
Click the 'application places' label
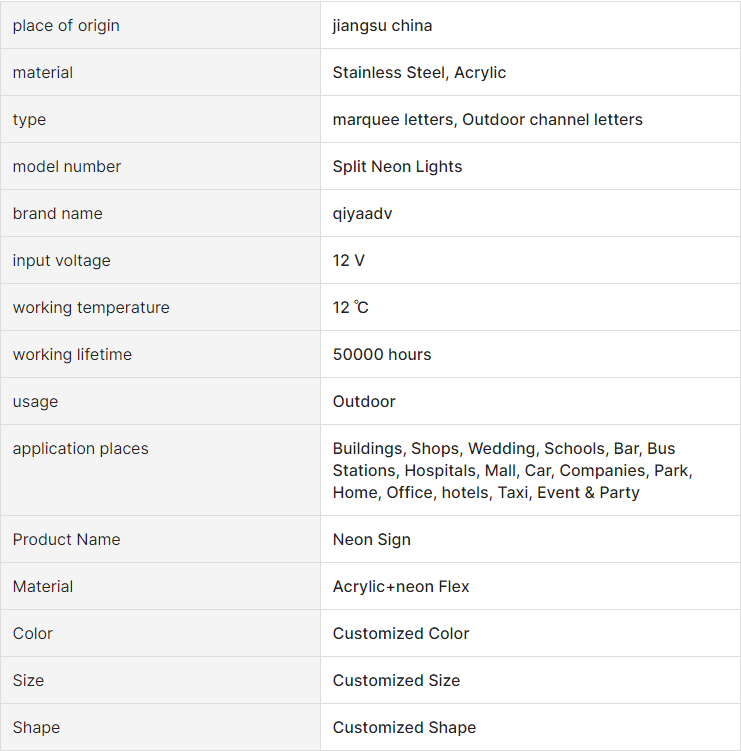80,449
